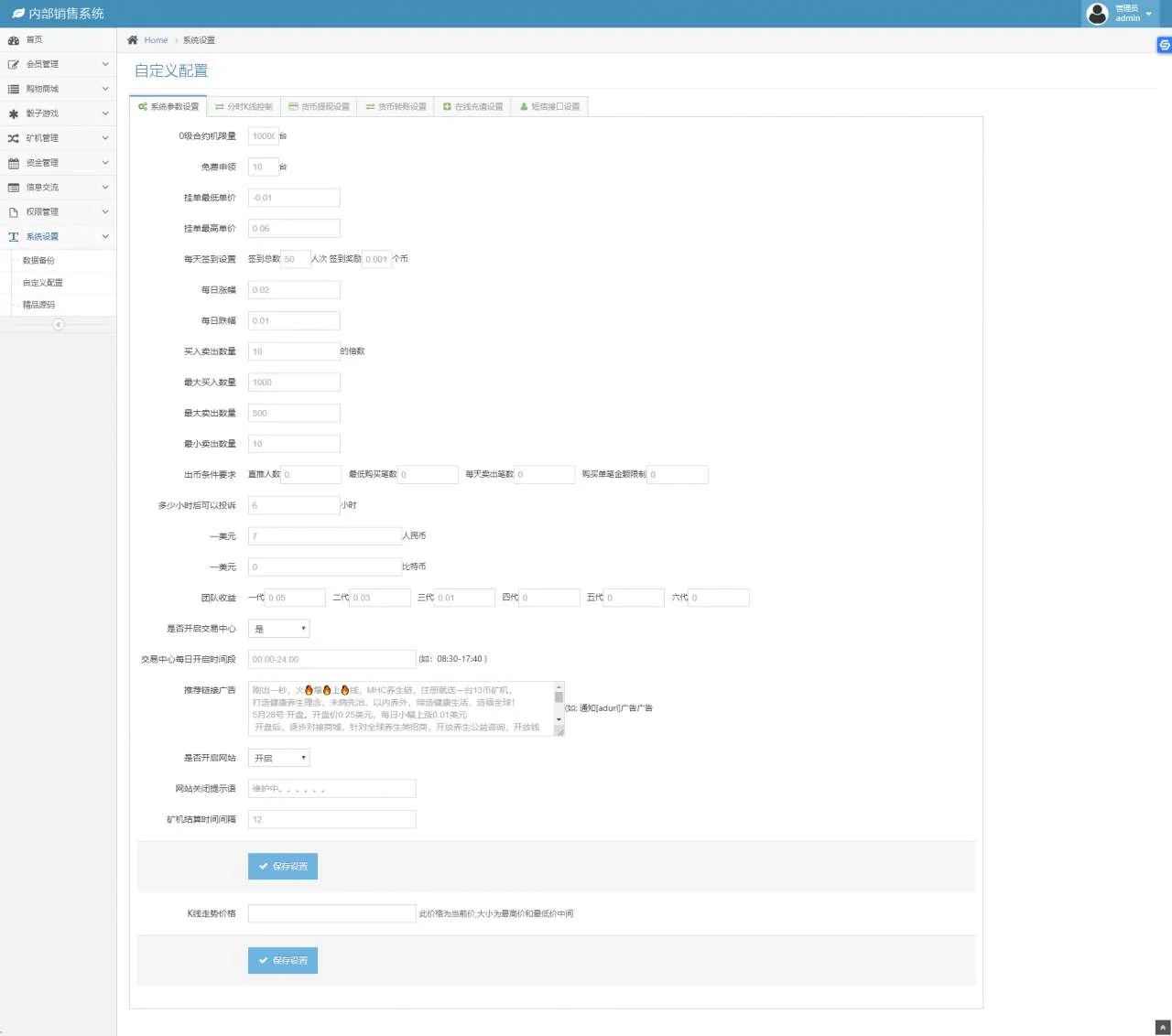Viewport: 1172px width, 1036px height.
Task: Open 数据备份 in the sidebar
Action: click(x=38, y=261)
